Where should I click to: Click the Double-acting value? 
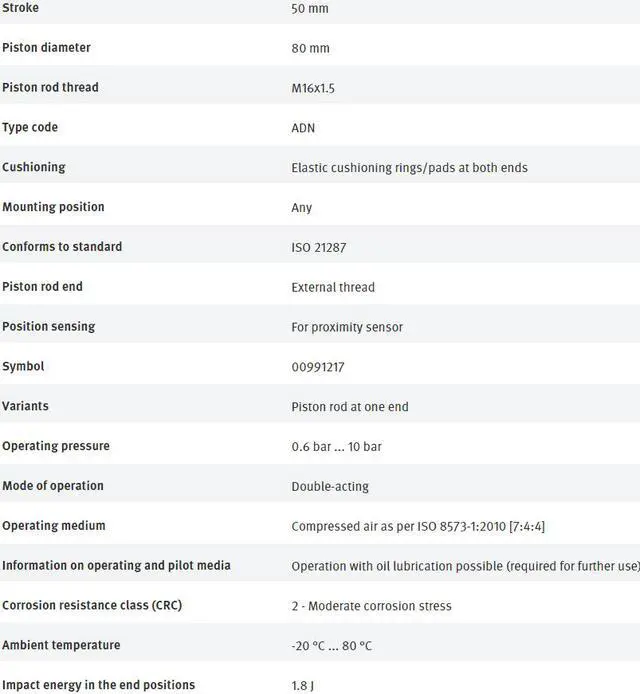point(330,486)
